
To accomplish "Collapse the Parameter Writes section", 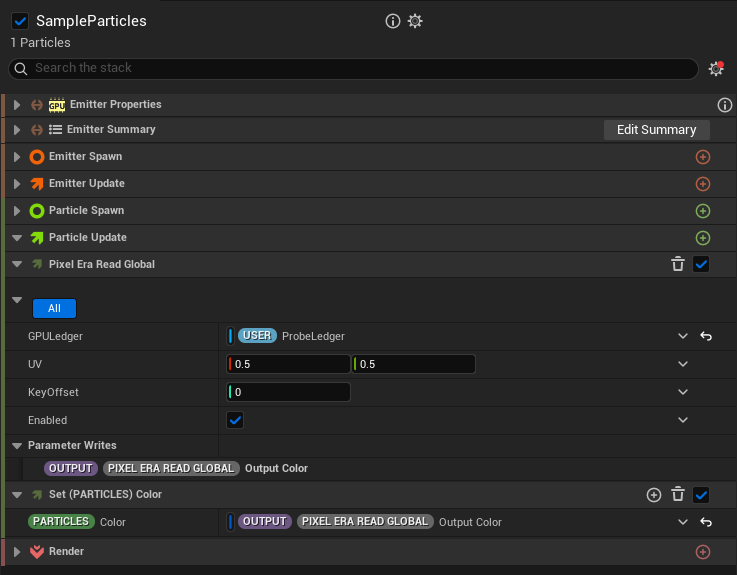I will [x=17, y=446].
